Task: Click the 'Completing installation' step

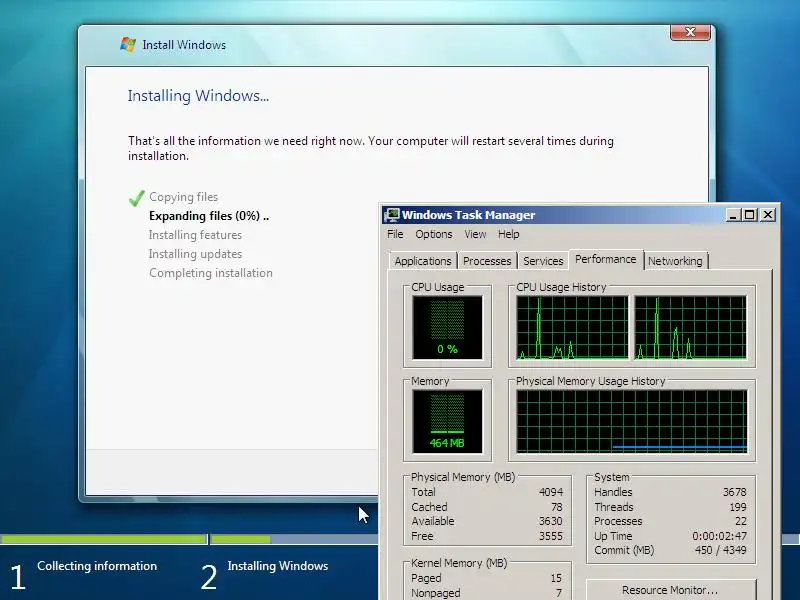Action: (x=211, y=273)
